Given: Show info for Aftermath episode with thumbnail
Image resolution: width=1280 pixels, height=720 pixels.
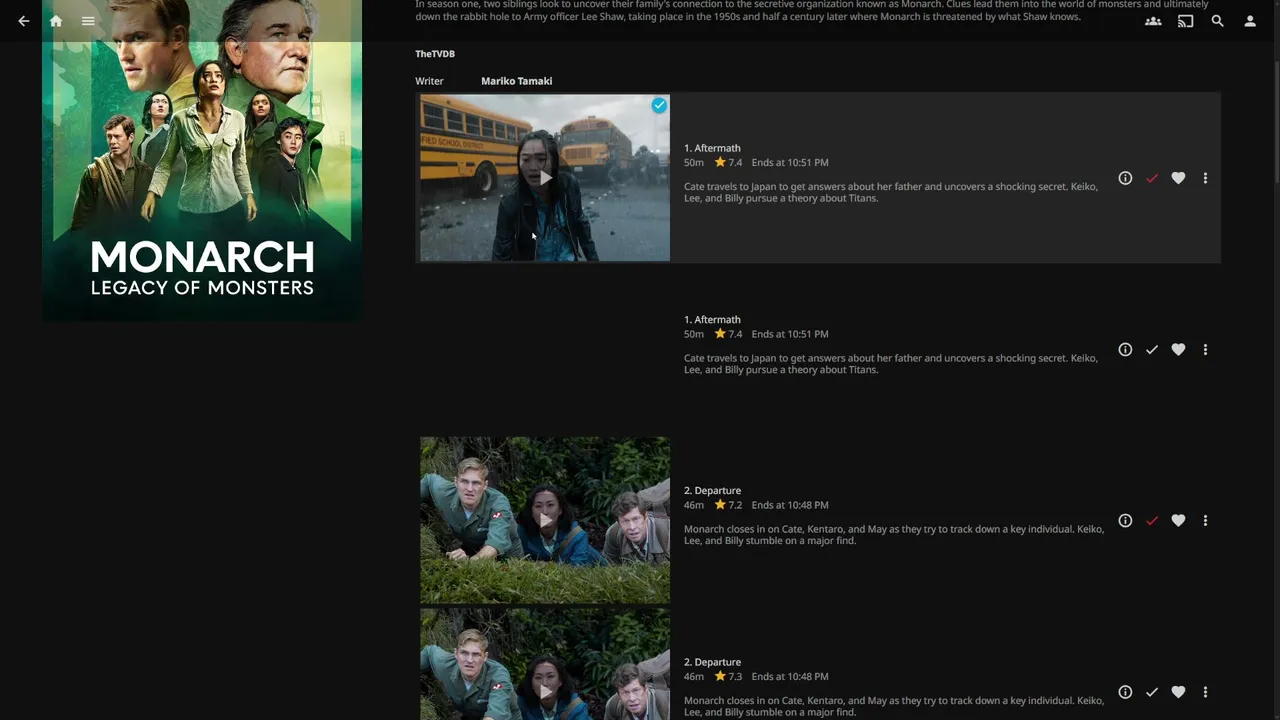Looking at the screenshot, I should coord(1125,178).
